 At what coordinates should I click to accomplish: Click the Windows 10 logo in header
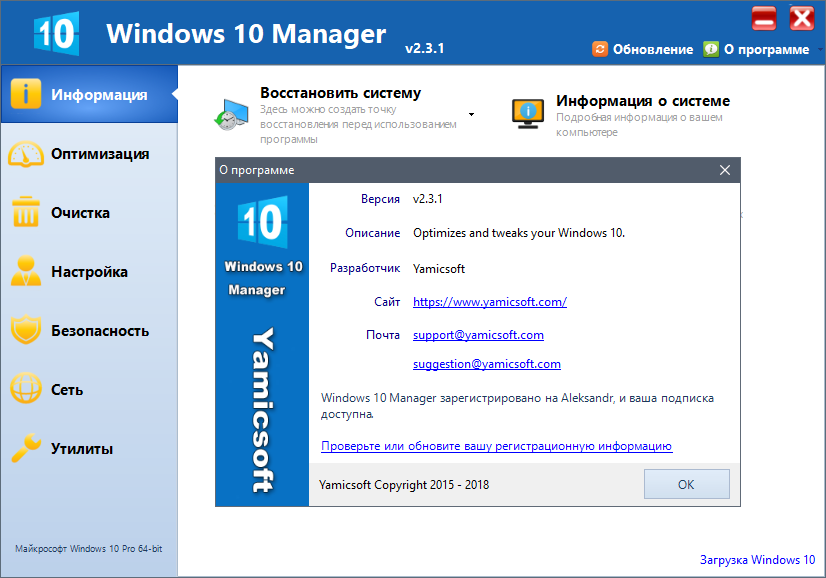[x=56, y=33]
